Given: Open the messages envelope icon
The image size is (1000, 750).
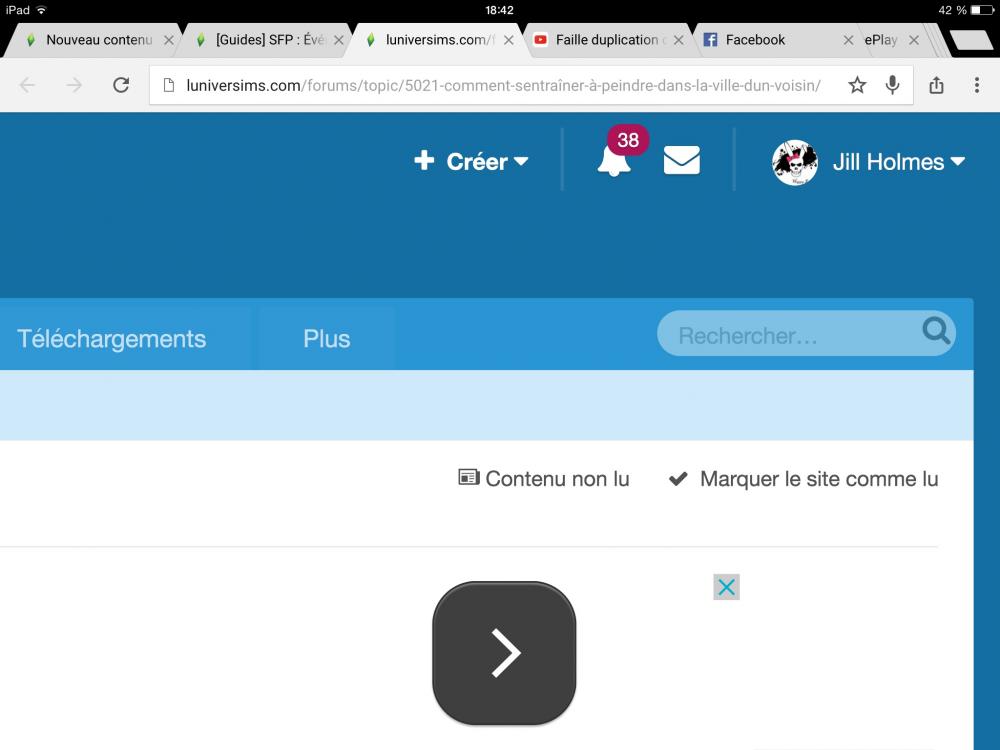Looking at the screenshot, I should 681,160.
